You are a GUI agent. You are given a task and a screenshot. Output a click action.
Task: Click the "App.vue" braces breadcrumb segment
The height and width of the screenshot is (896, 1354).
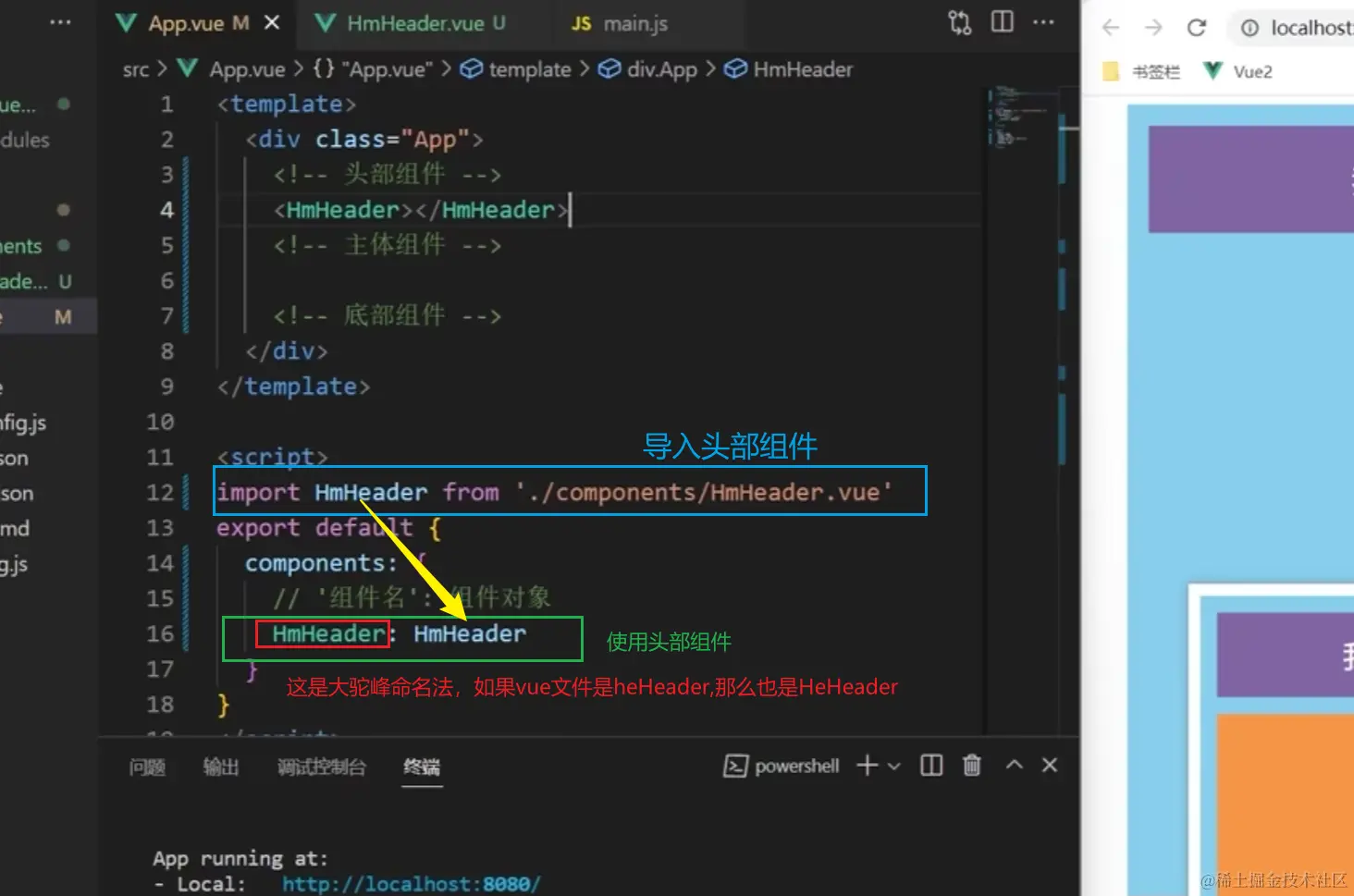point(373,69)
